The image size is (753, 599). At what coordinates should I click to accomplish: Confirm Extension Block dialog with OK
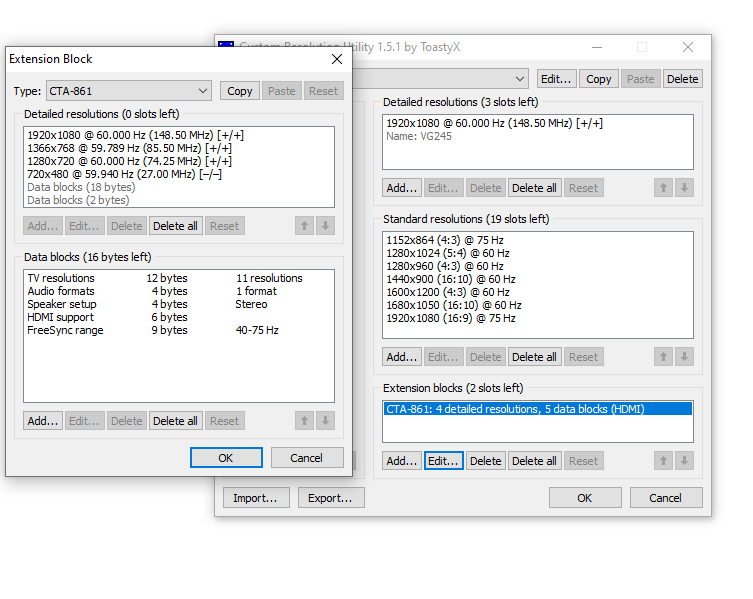coord(226,458)
